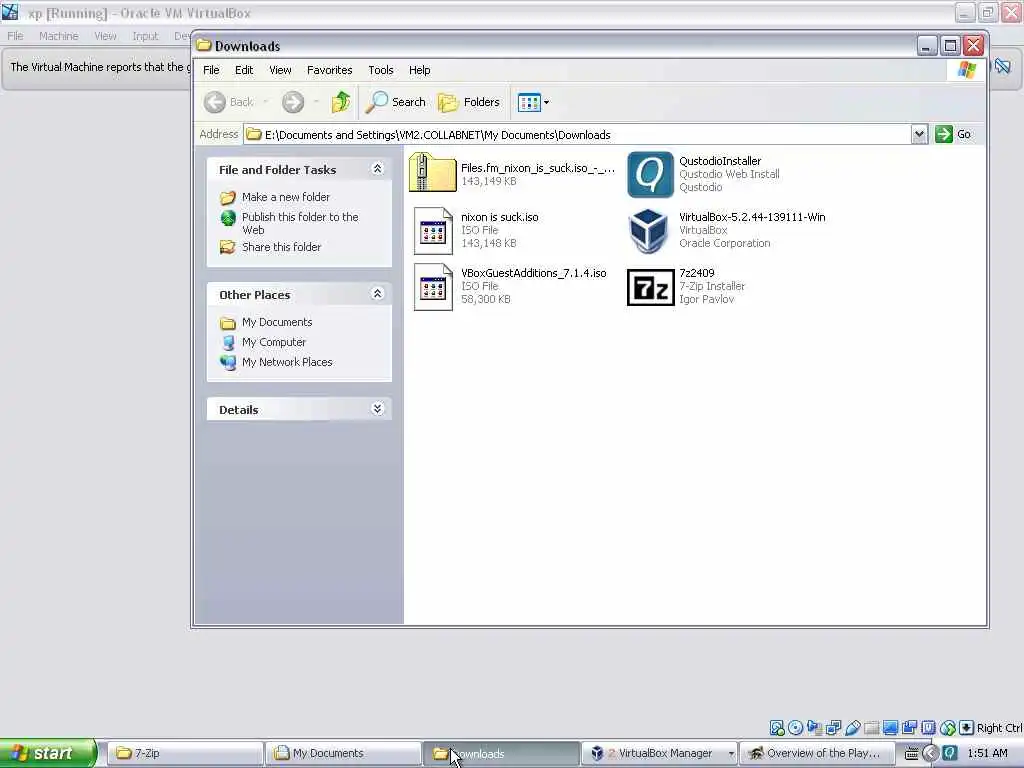Expand the Details panel
Screen dimensions: 1024x768
coord(377,409)
